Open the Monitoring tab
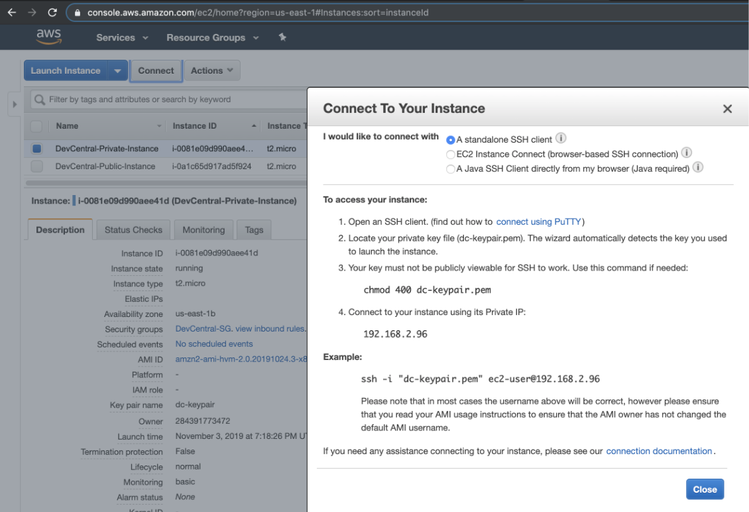Viewport: 749px width, 512px height. click(x=203, y=230)
